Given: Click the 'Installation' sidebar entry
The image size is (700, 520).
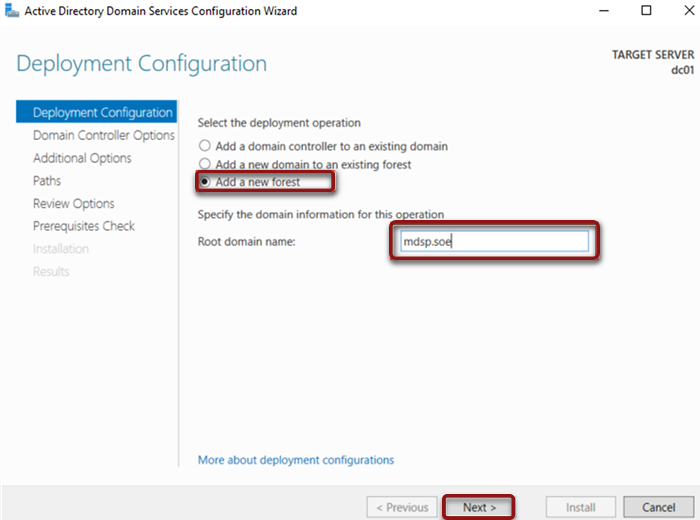Looking at the screenshot, I should (61, 249).
